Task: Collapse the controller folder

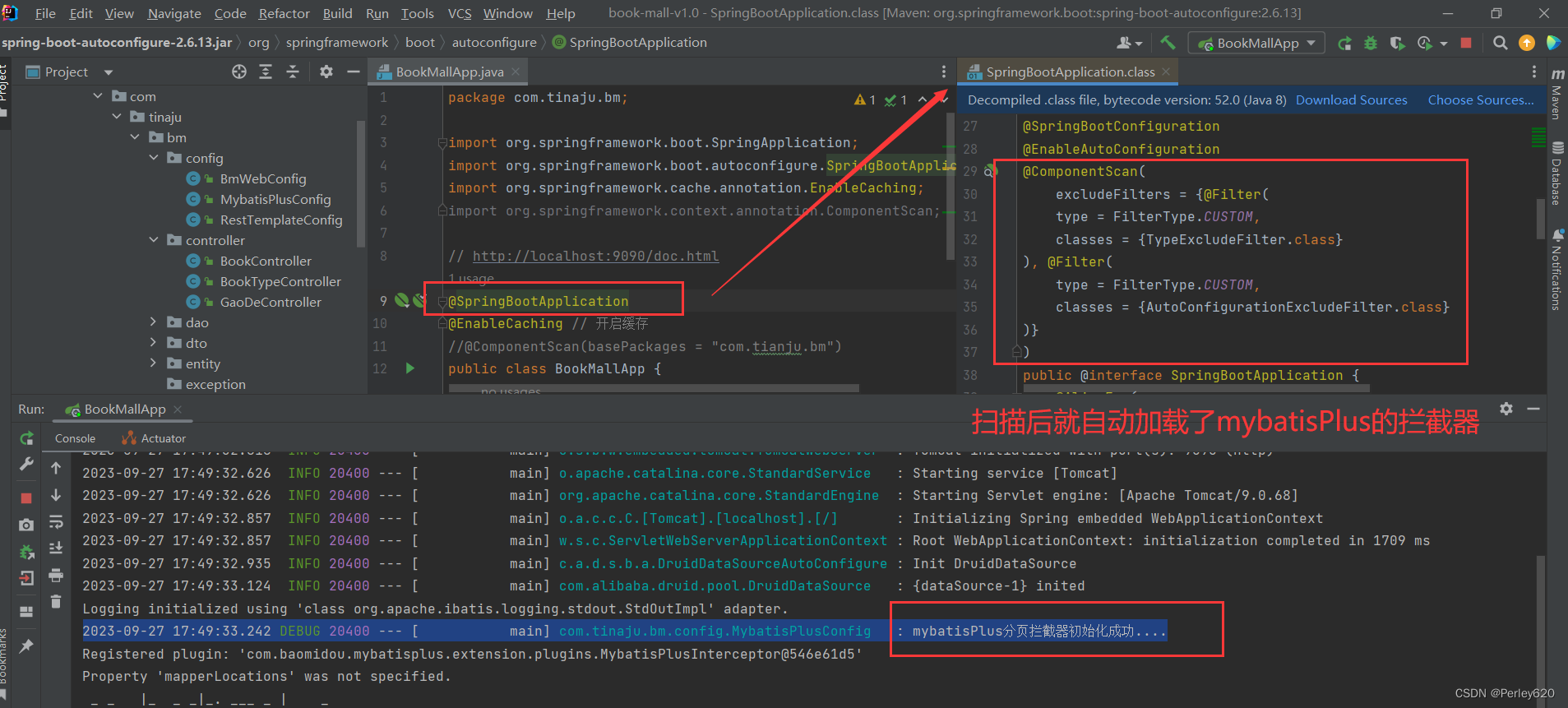Action: click(154, 240)
